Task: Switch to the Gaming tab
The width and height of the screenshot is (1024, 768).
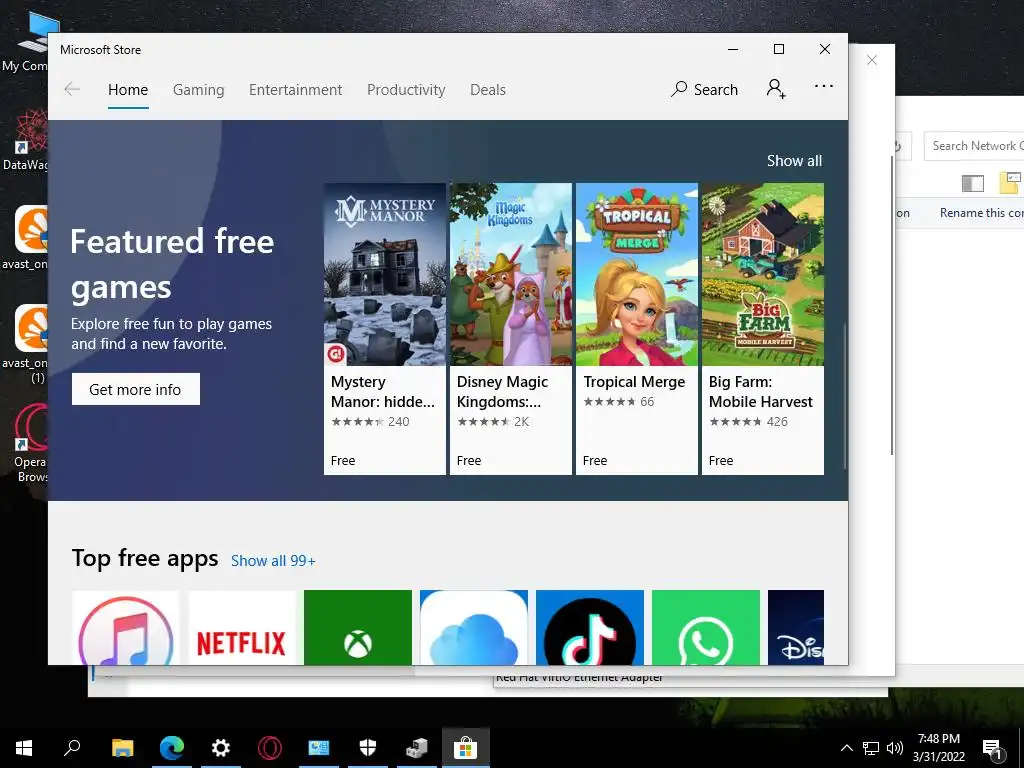Action: (x=199, y=90)
